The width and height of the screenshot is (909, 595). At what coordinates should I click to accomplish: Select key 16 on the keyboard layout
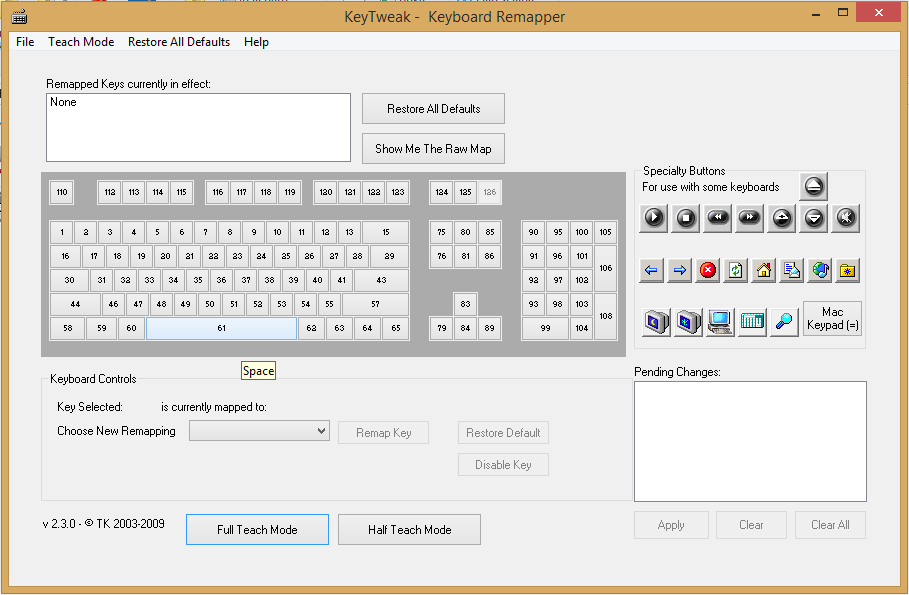pyautogui.click(x=66, y=256)
